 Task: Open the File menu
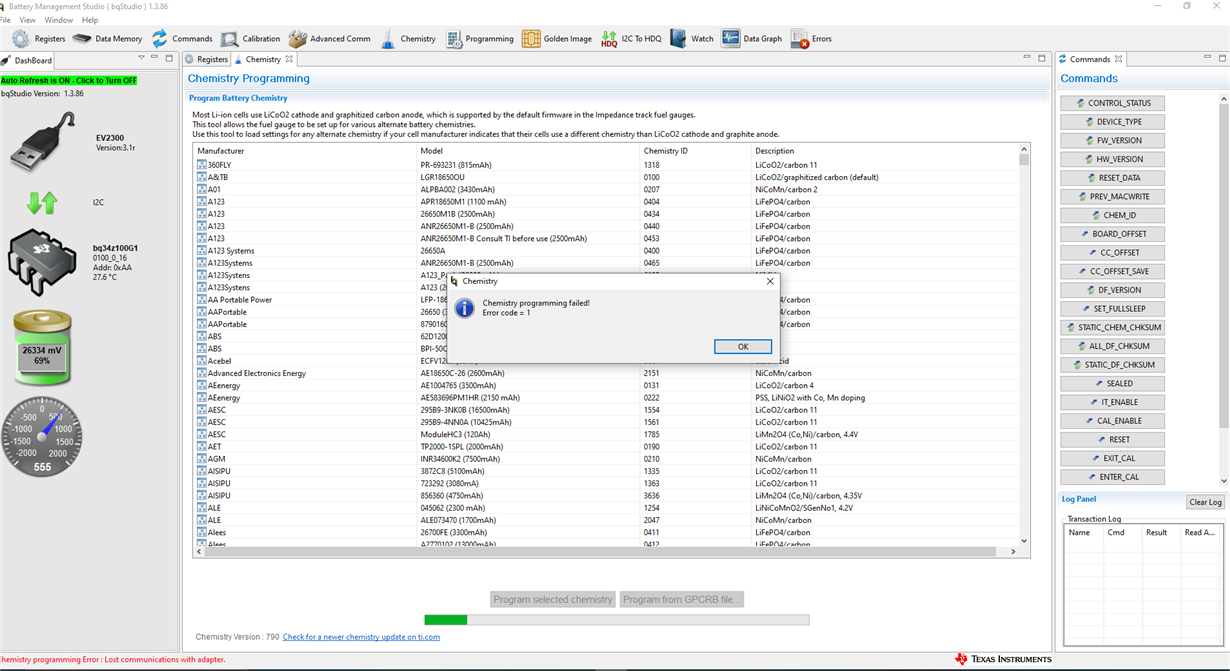[x=6, y=20]
